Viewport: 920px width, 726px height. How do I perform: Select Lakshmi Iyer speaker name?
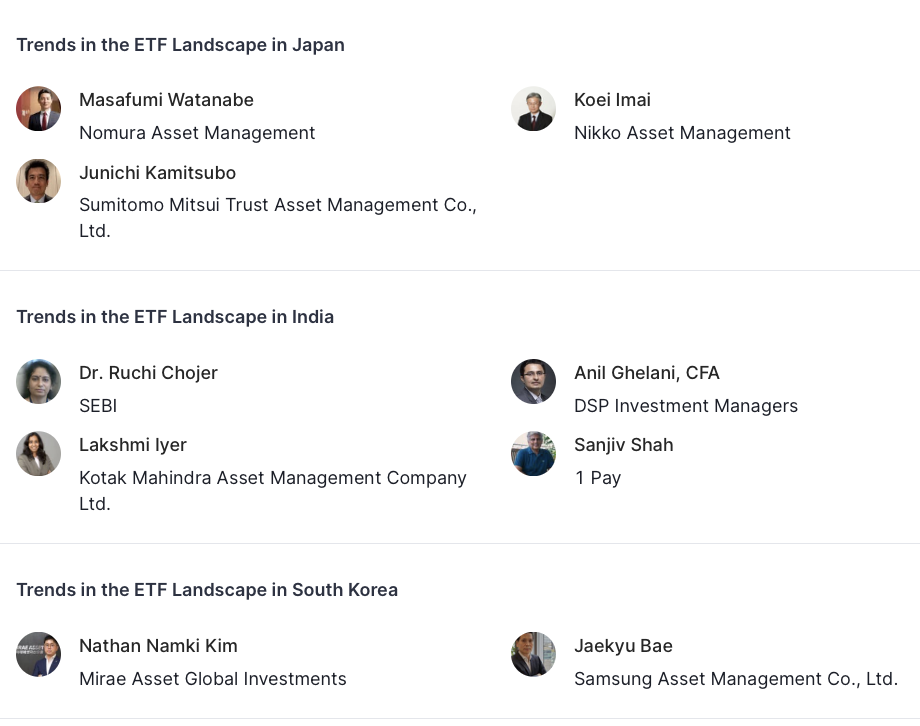tap(133, 445)
